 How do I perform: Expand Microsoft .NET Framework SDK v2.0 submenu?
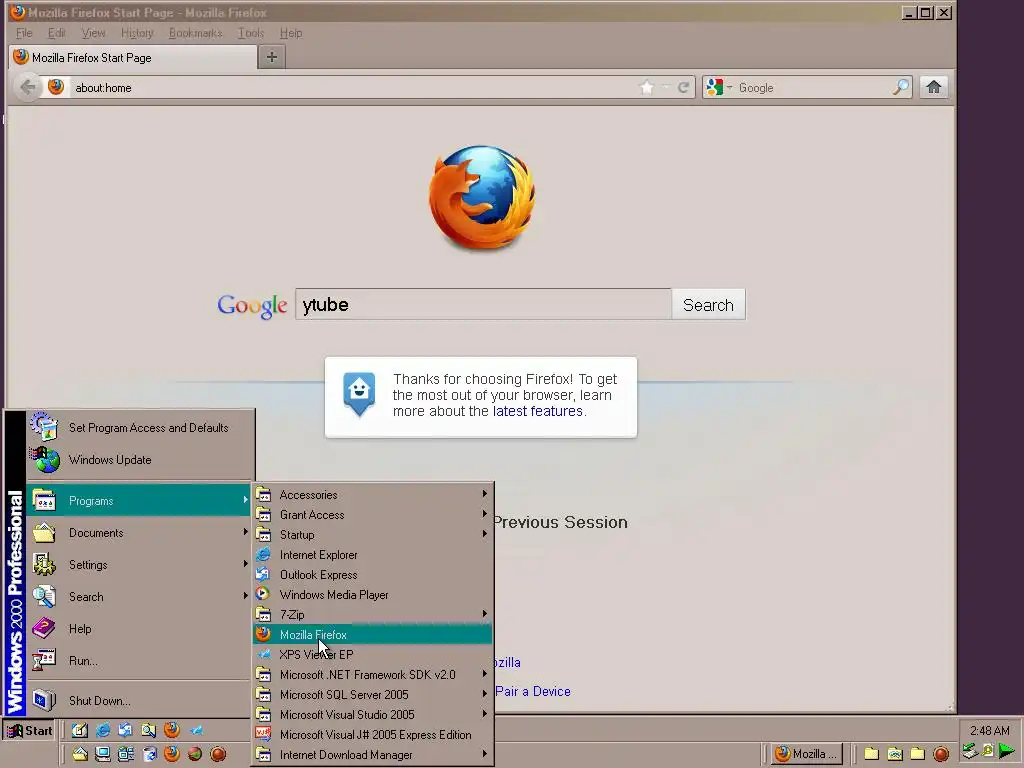(372, 675)
